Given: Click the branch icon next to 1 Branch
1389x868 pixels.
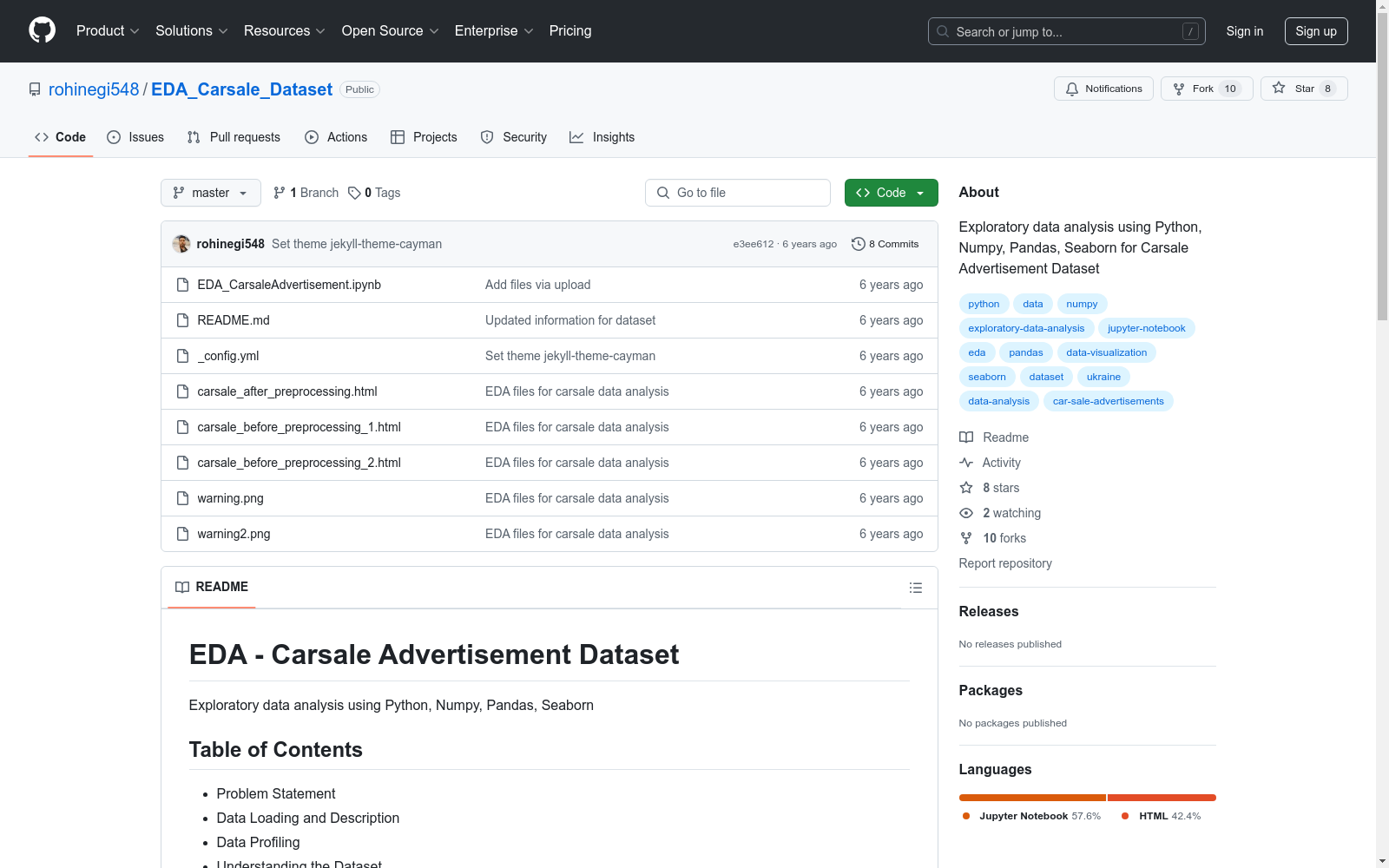Looking at the screenshot, I should tap(280, 193).
